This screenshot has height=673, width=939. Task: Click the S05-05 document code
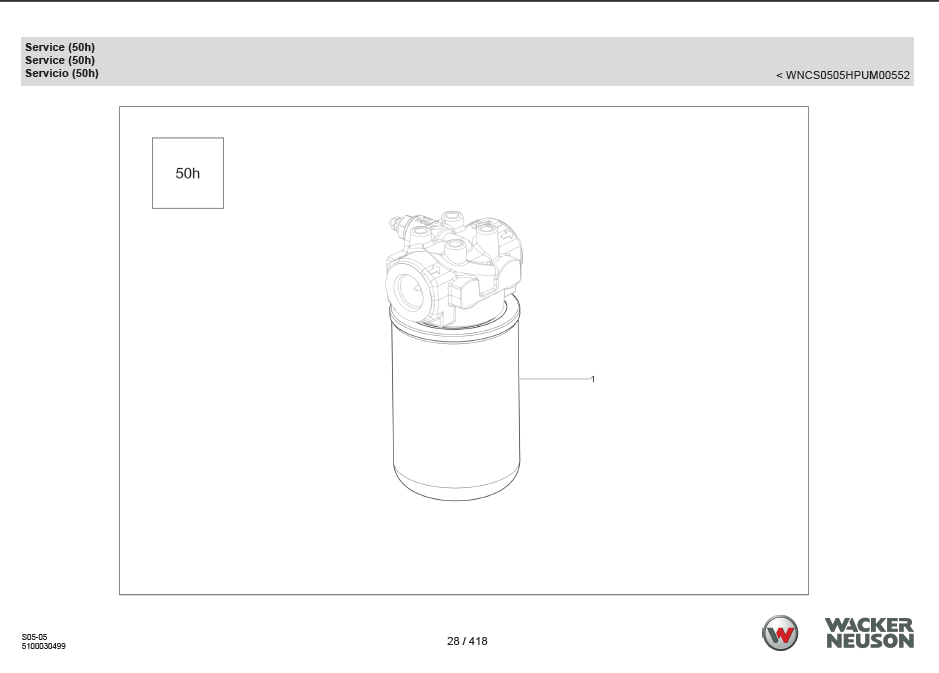coord(35,636)
